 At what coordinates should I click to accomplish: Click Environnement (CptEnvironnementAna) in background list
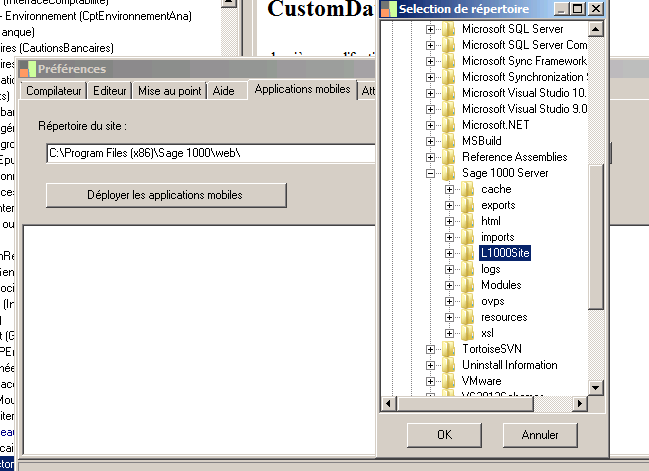pos(98,16)
